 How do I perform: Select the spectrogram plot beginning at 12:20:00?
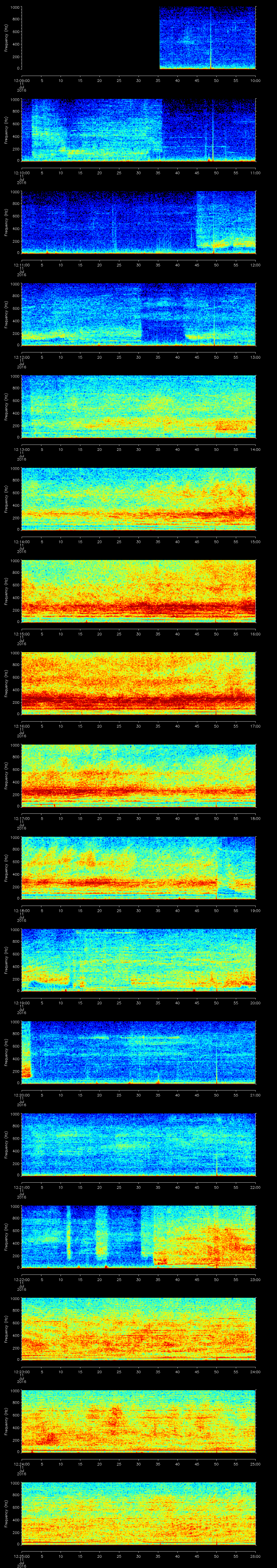pyautogui.click(x=139, y=1052)
